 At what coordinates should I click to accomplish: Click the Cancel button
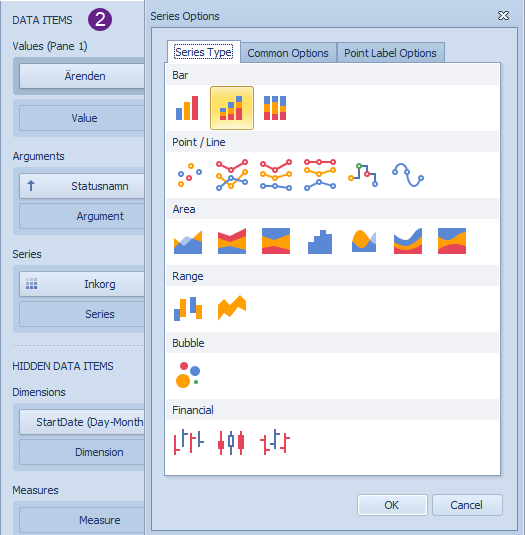(467, 505)
